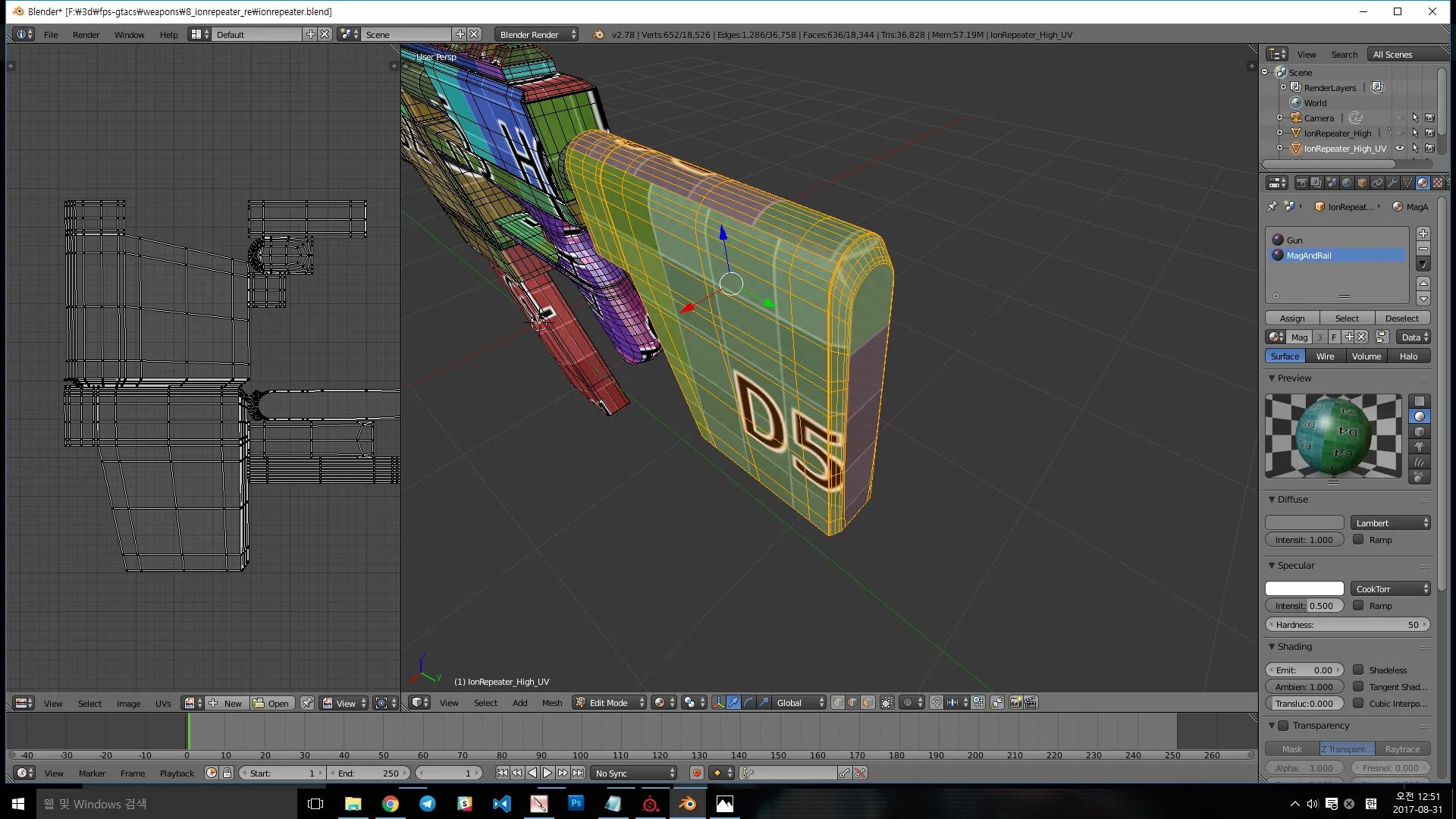This screenshot has height=819, width=1456.
Task: Open the Lambert diffuse shader dropdown
Action: 1391,522
